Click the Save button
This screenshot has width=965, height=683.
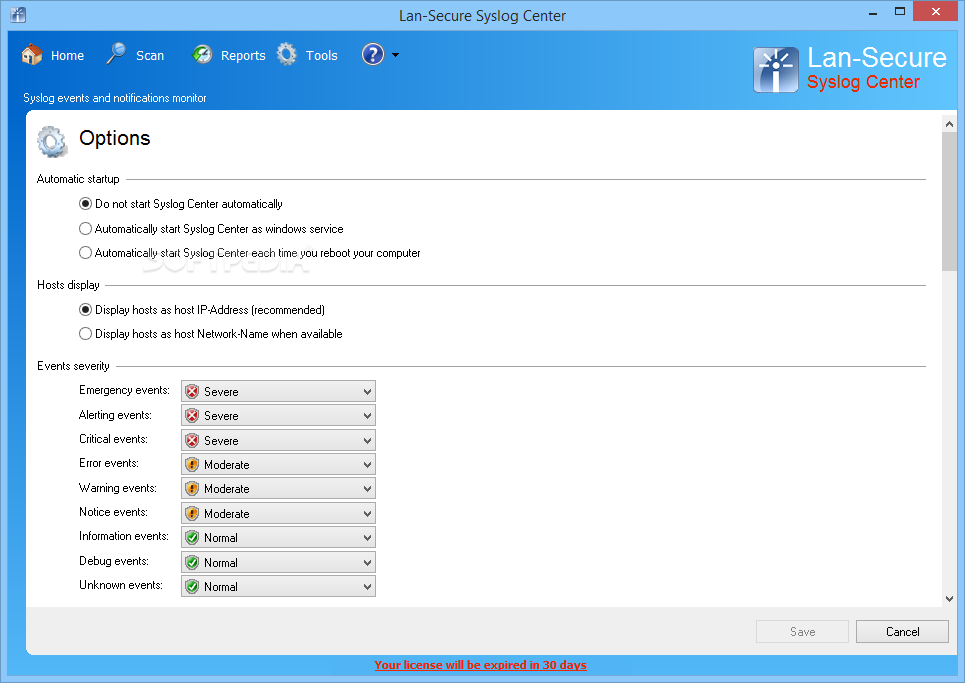(803, 631)
